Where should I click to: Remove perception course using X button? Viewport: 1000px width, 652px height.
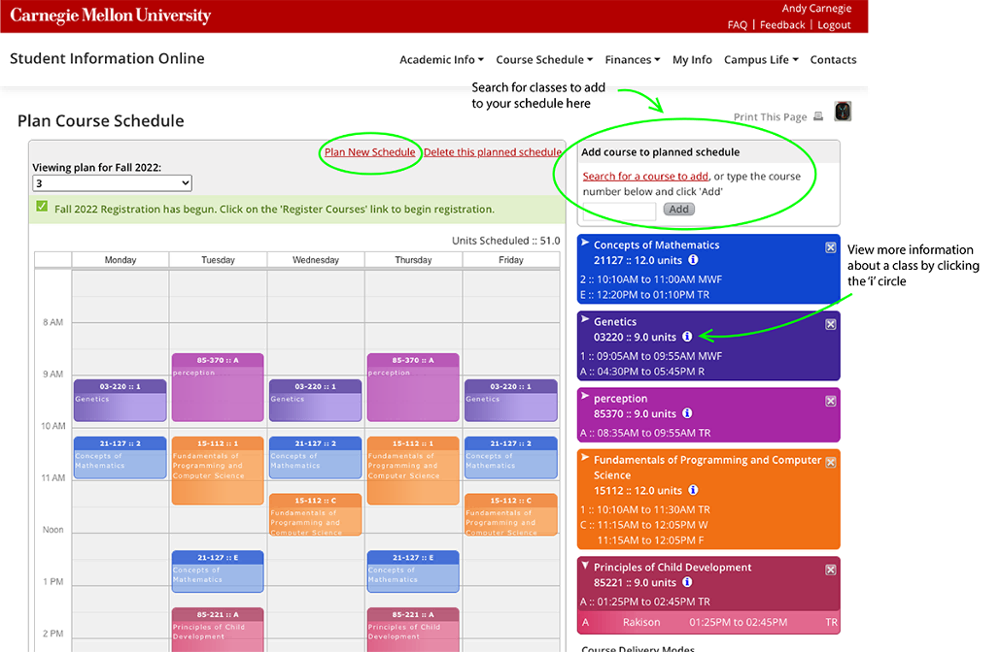(830, 401)
